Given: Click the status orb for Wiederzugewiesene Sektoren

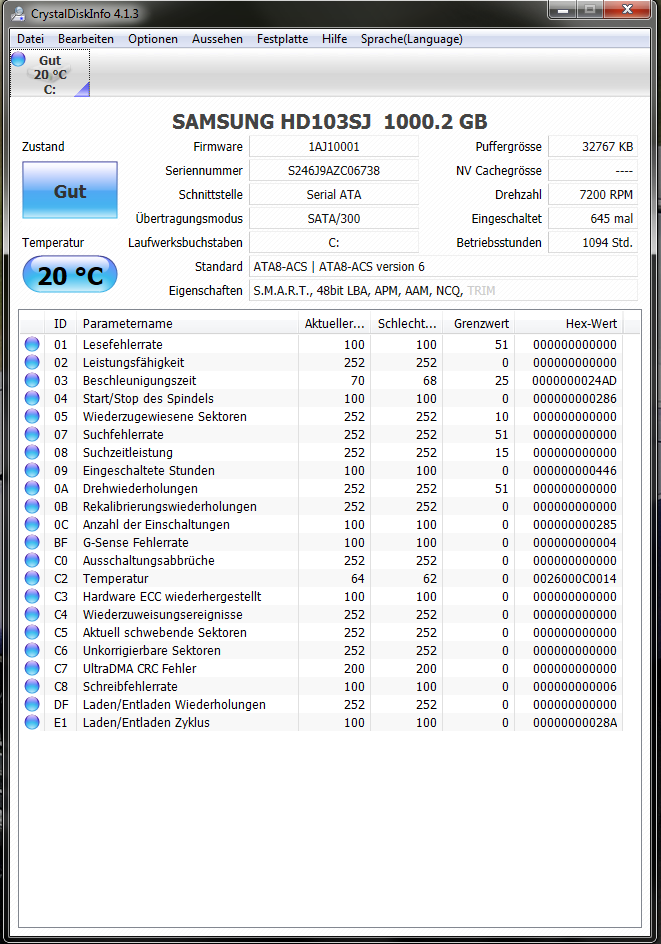Looking at the screenshot, I should point(32,416).
